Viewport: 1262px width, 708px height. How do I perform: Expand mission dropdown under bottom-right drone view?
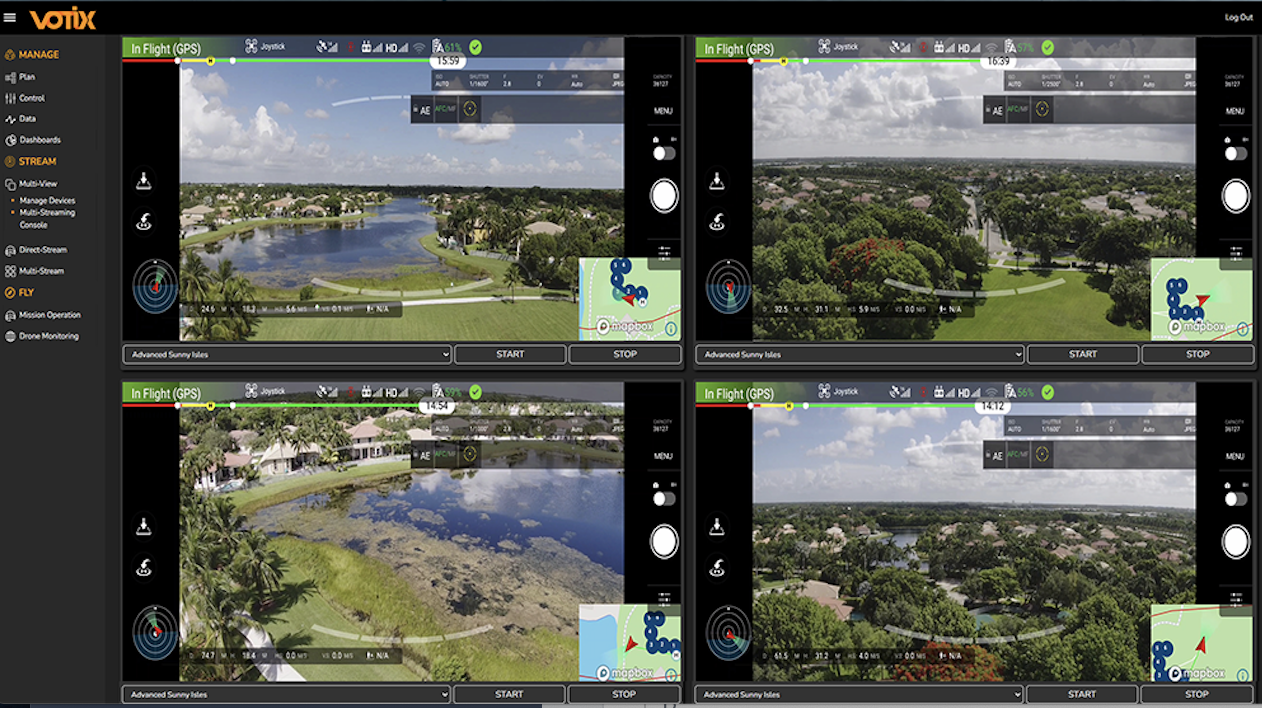(860, 694)
